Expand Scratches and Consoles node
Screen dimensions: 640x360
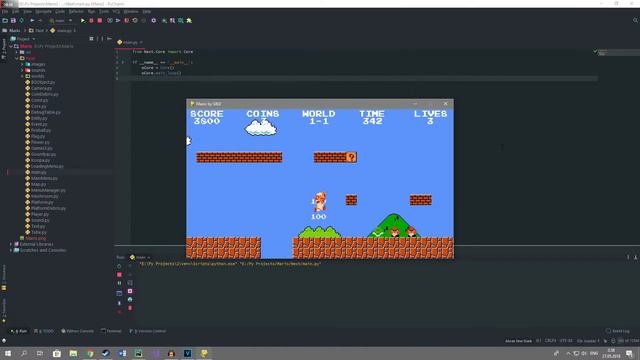tap(11, 250)
